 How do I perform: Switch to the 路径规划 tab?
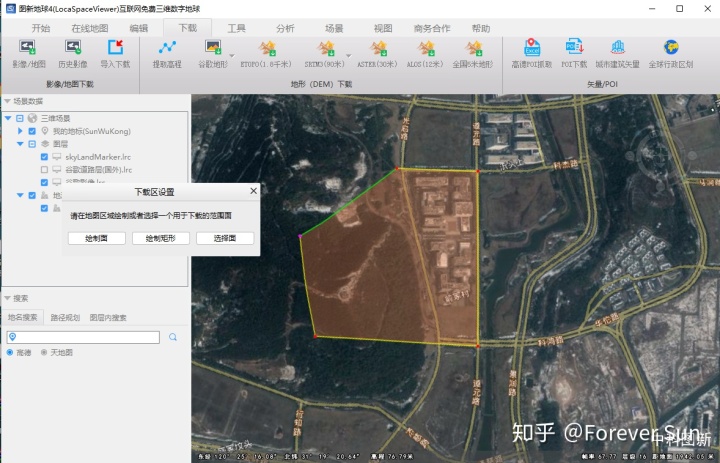coord(65,317)
